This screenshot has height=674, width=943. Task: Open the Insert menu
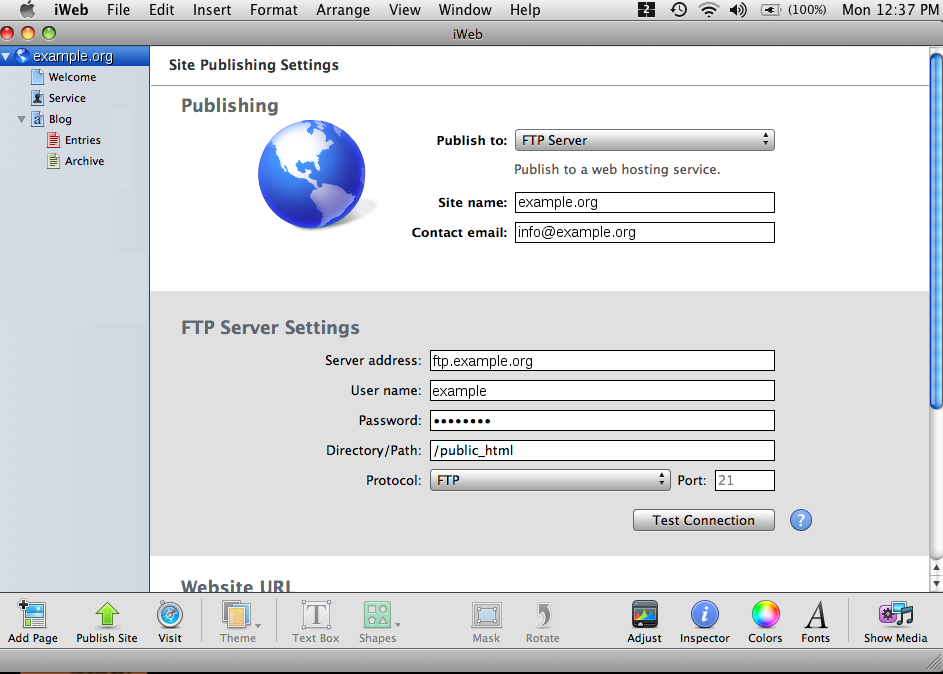coord(212,10)
